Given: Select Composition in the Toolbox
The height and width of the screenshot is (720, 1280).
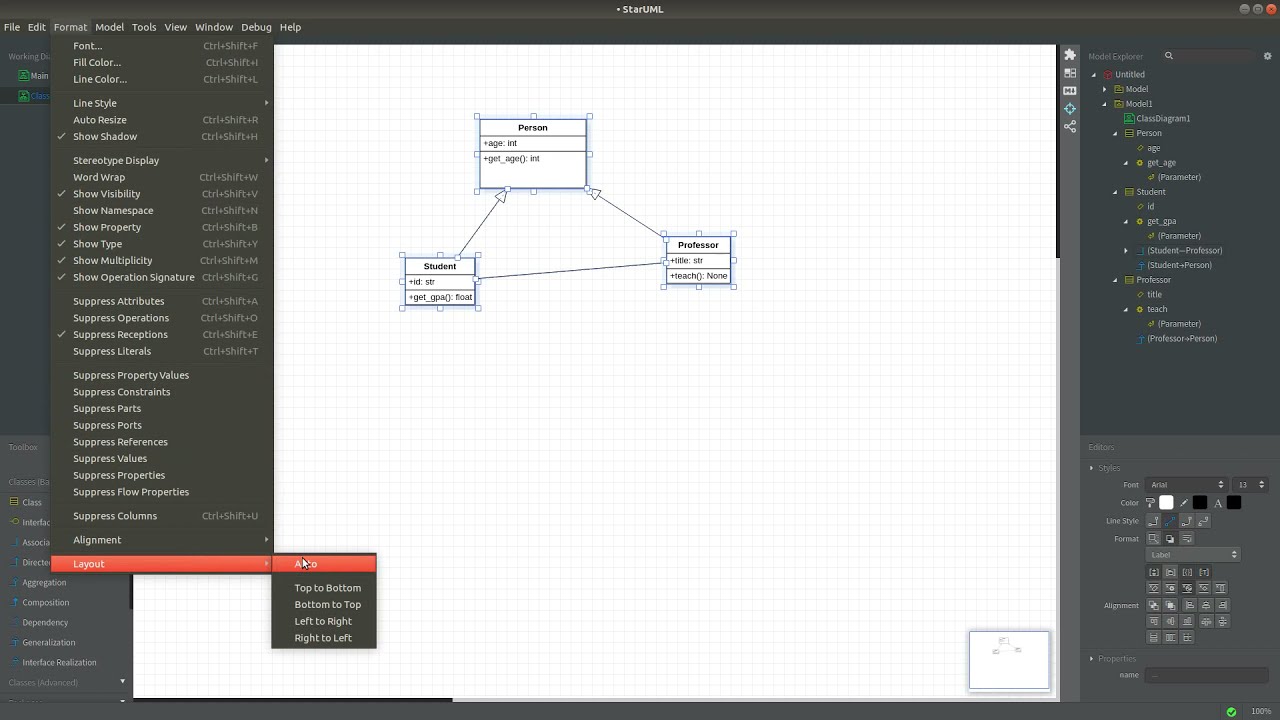Looking at the screenshot, I should 45,602.
